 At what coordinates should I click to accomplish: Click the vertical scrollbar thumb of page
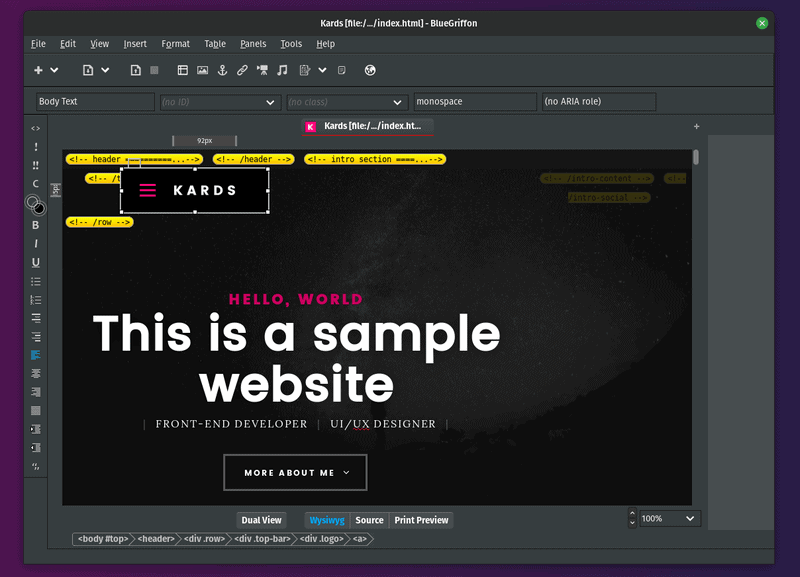696,157
